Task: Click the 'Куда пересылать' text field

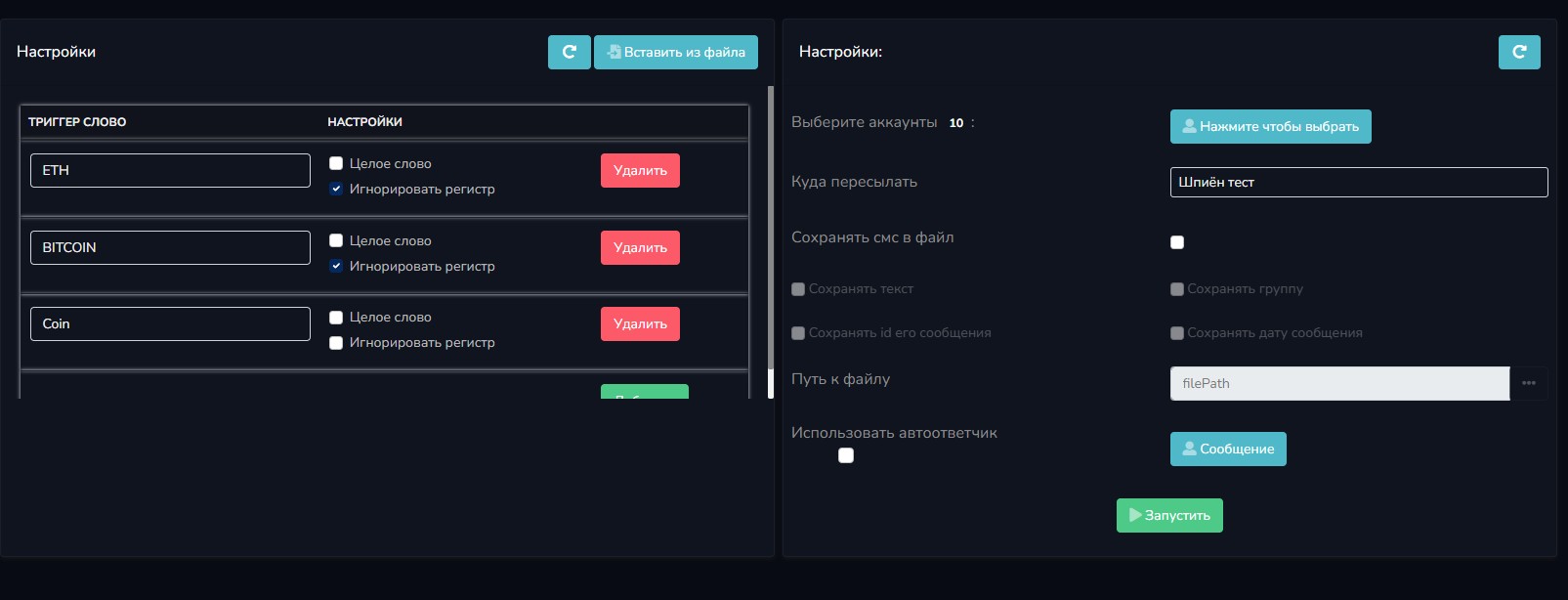Action: [x=1358, y=182]
